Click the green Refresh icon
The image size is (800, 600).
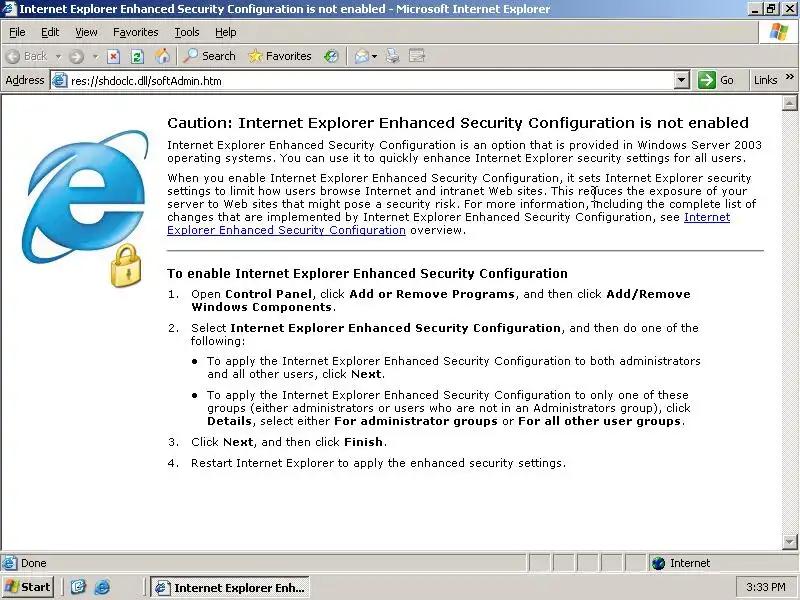pos(137,56)
